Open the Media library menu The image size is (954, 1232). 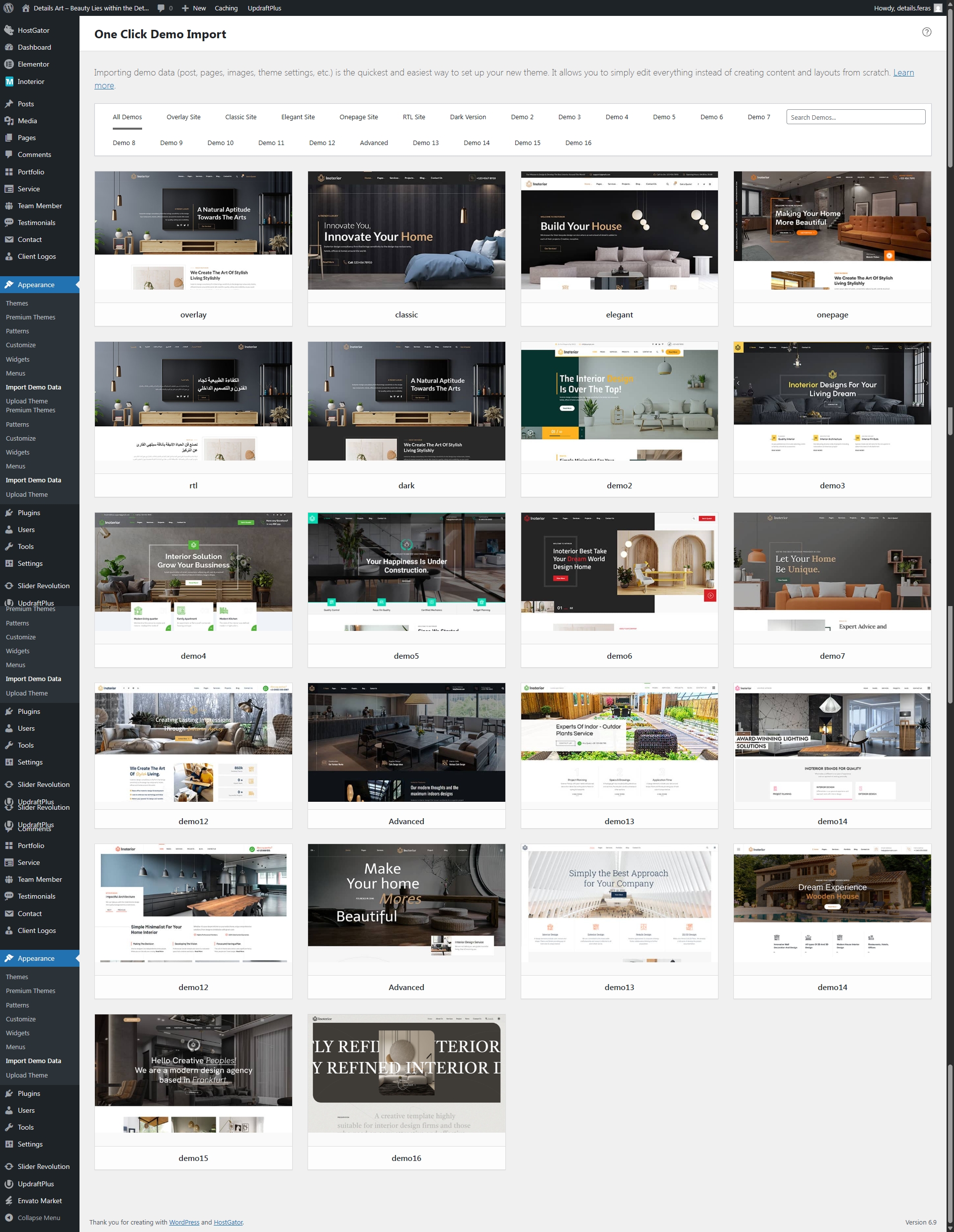pyautogui.click(x=27, y=121)
